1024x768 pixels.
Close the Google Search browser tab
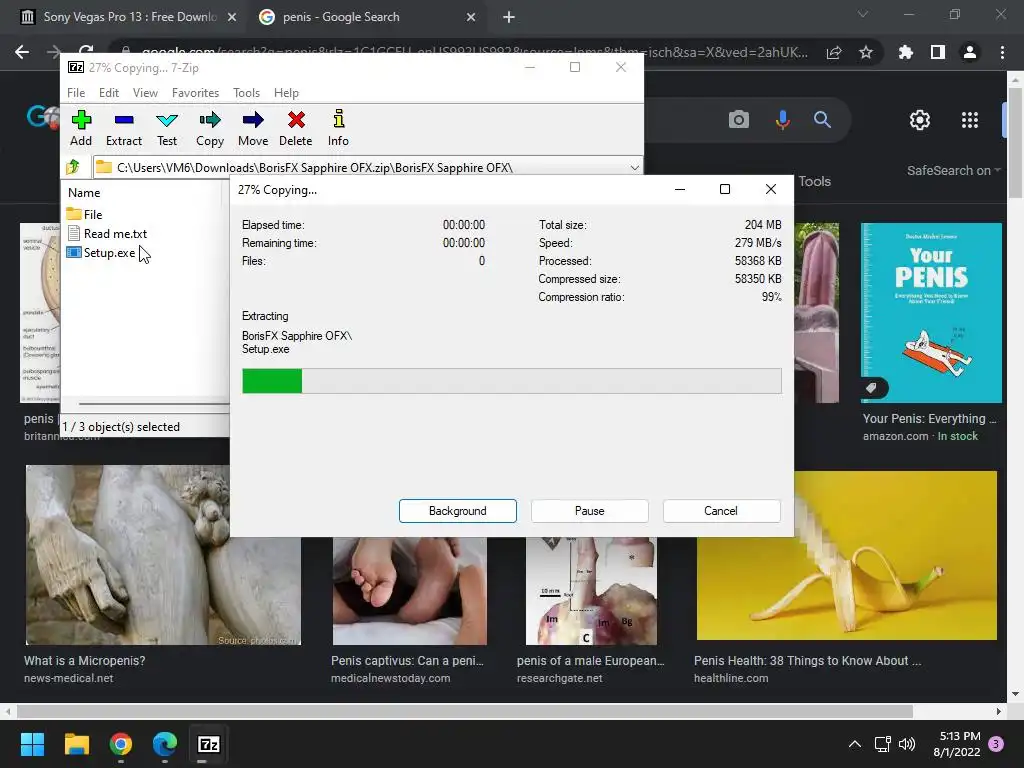[x=471, y=17]
